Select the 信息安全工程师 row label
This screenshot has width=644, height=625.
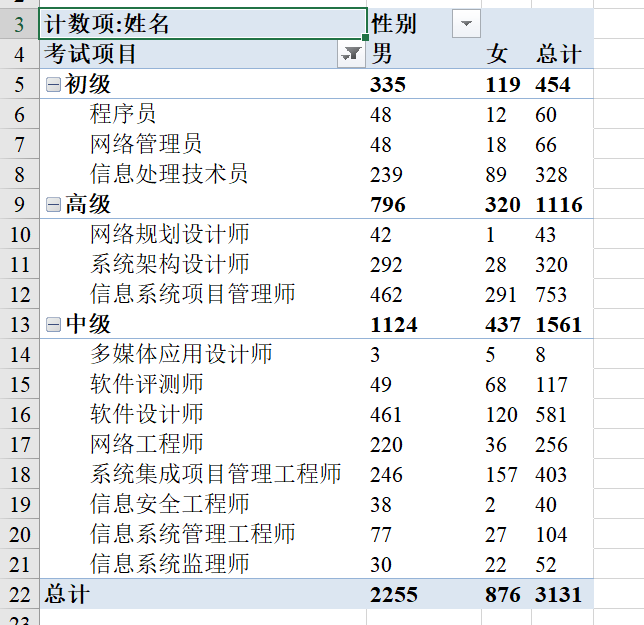tap(169, 504)
